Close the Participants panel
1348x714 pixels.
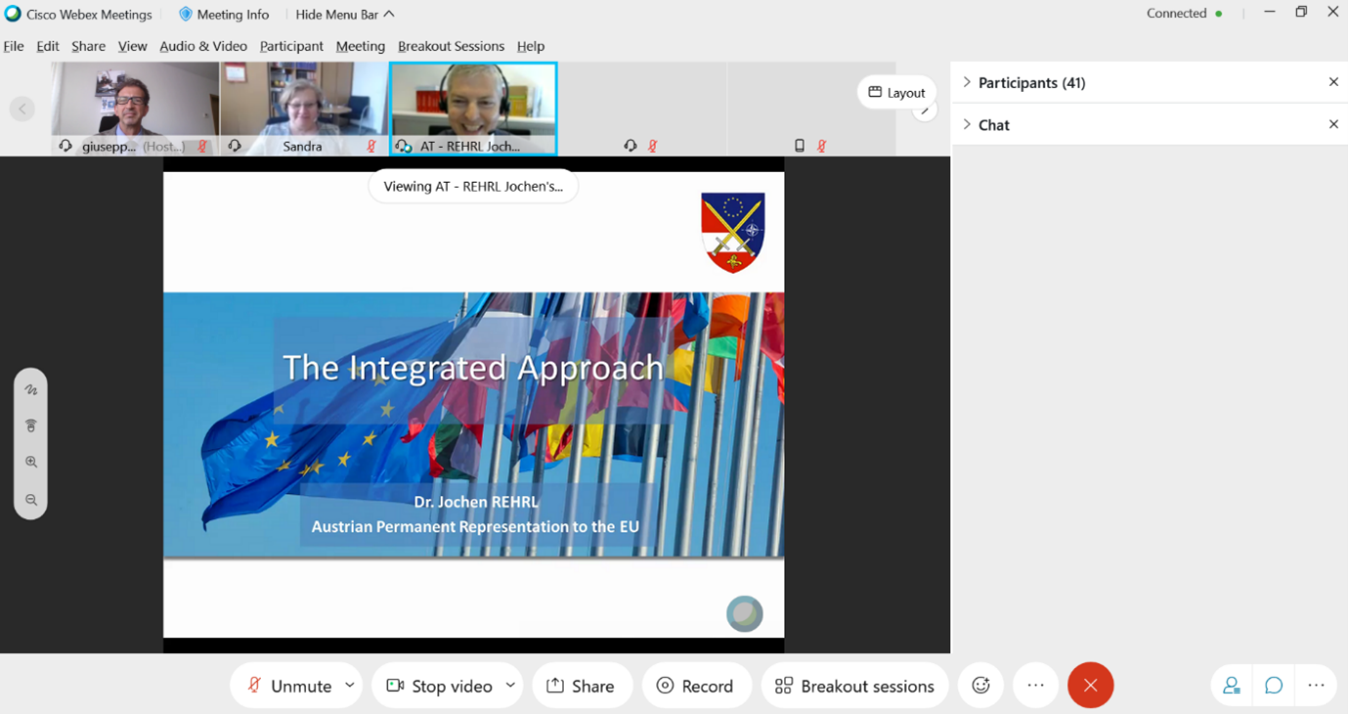pos(1333,82)
